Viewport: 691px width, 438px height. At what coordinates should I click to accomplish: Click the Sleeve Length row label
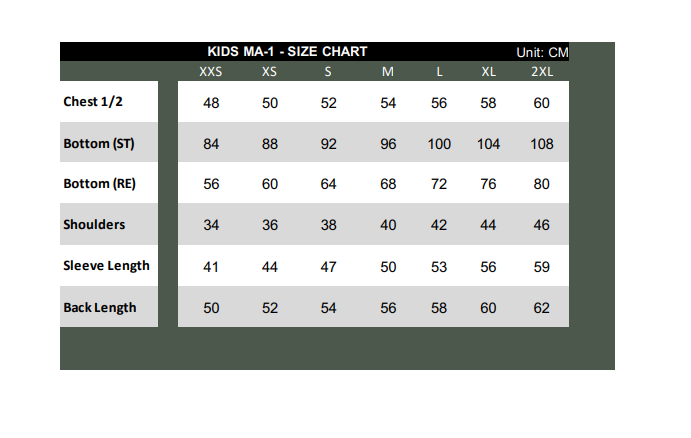[106, 265]
